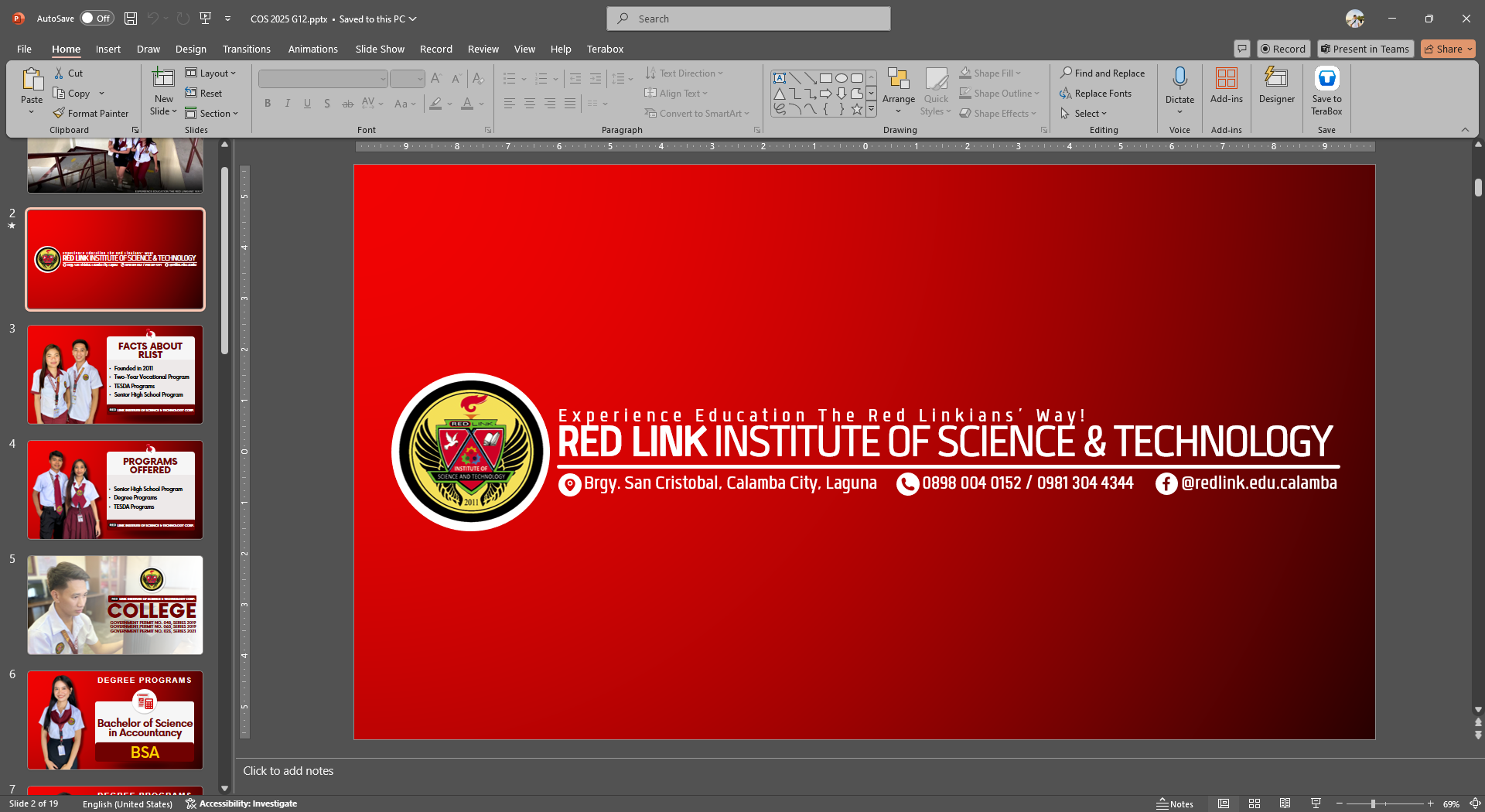Select the oval shape in gallery
Viewport: 1485px width, 812px height.
(841, 78)
